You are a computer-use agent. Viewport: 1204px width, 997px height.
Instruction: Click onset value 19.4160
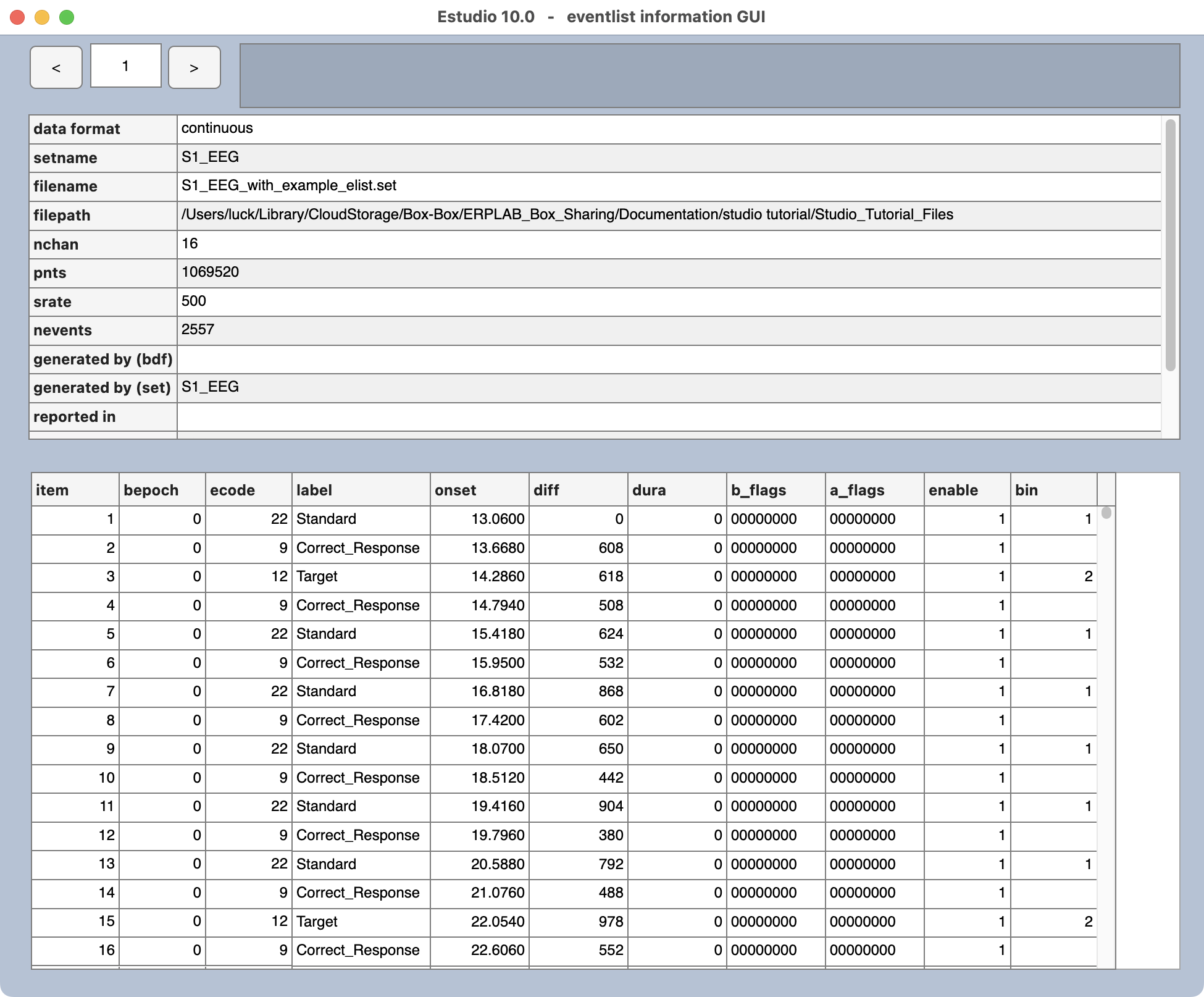[498, 806]
